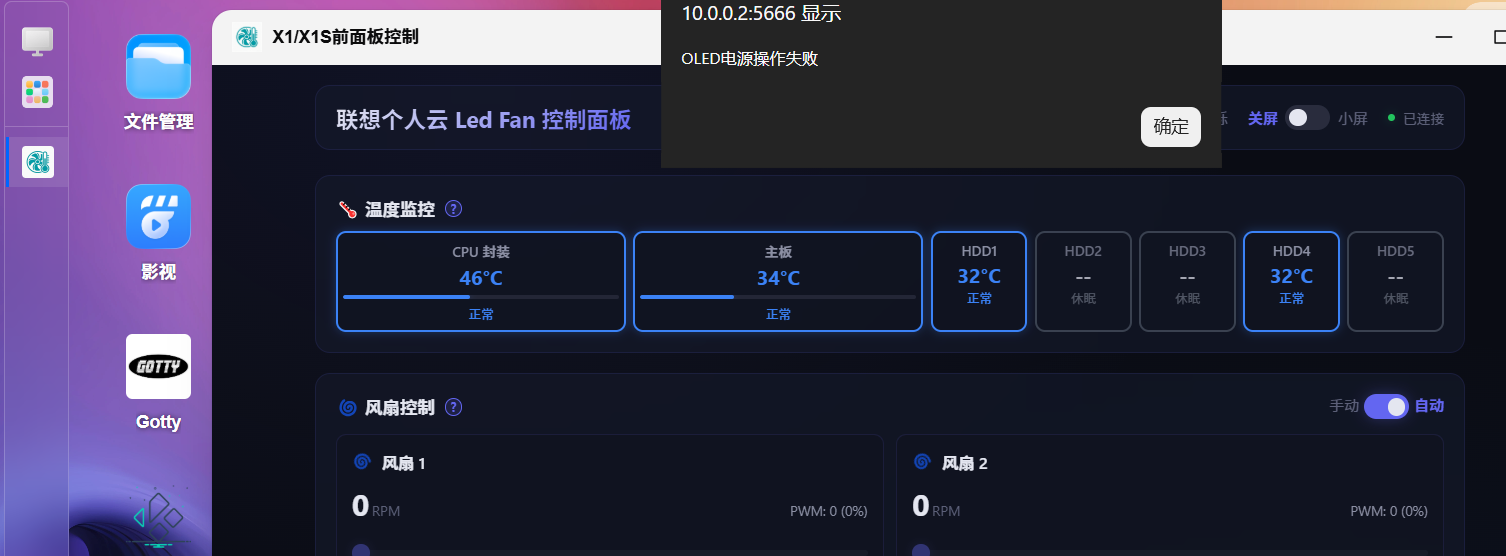
Task: Click the help icon next to 温度监控
Action: coord(453,209)
